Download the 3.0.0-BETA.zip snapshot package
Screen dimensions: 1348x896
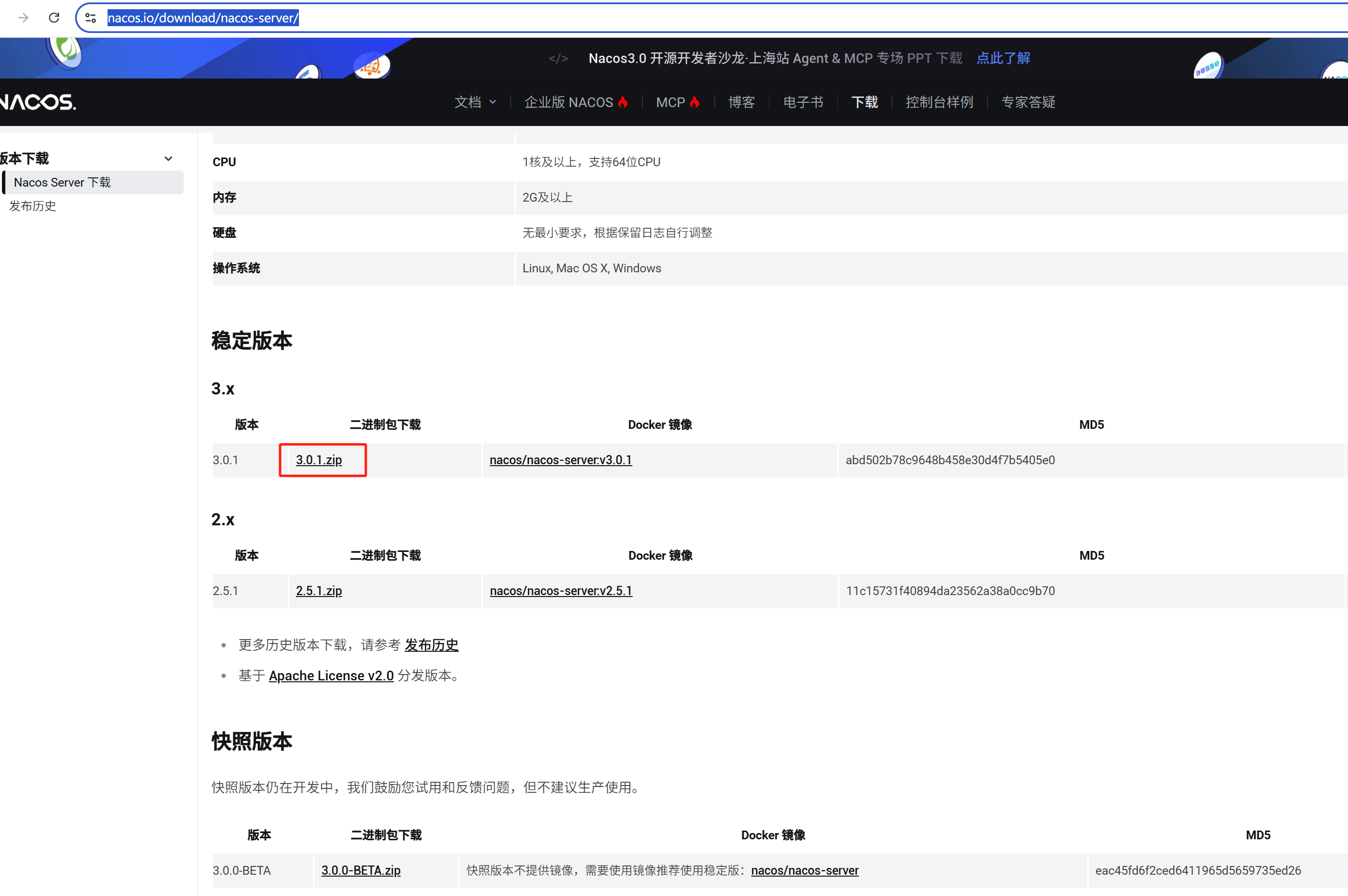[361, 870]
